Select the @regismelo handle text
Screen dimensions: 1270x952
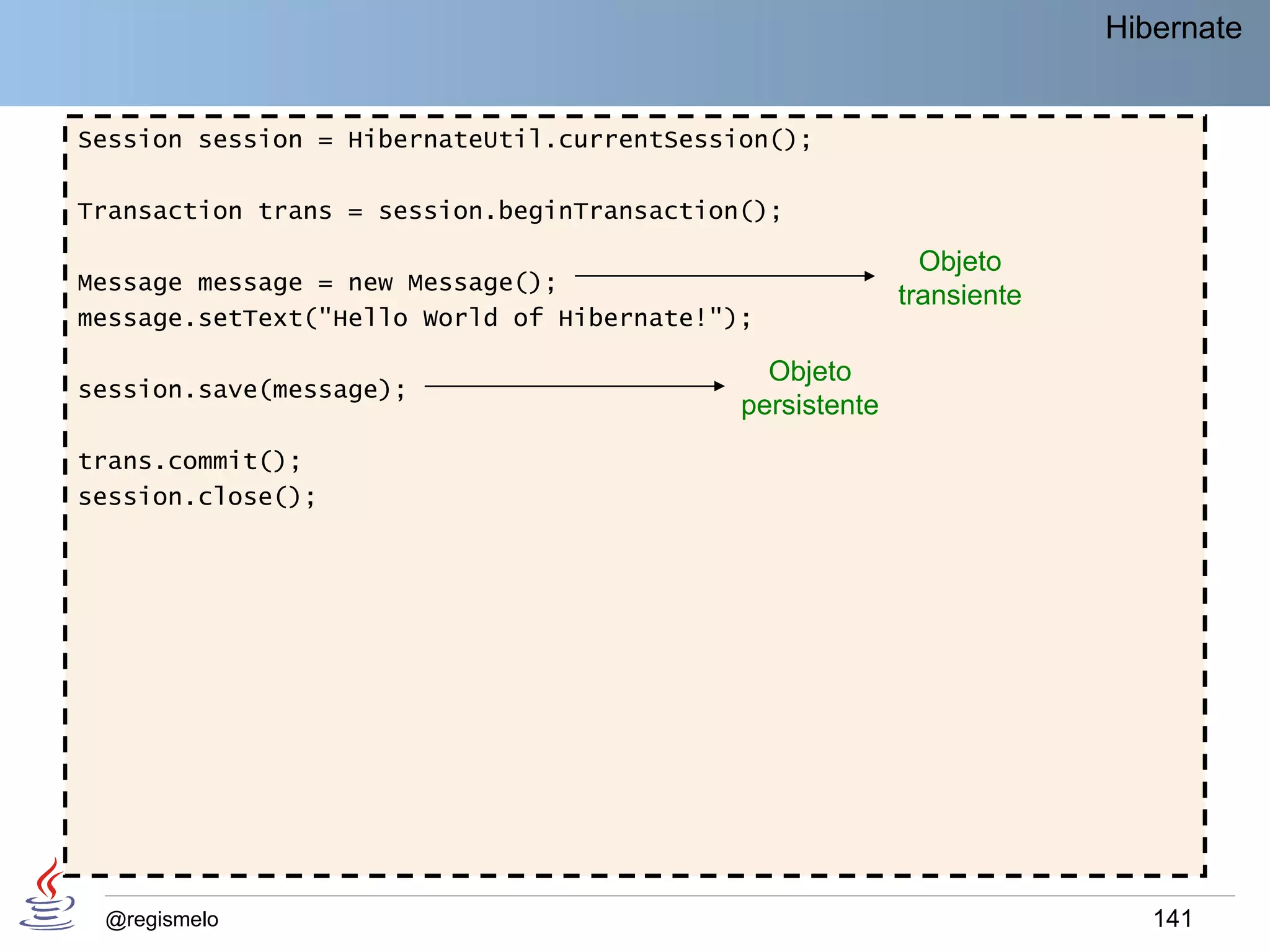click(x=162, y=919)
